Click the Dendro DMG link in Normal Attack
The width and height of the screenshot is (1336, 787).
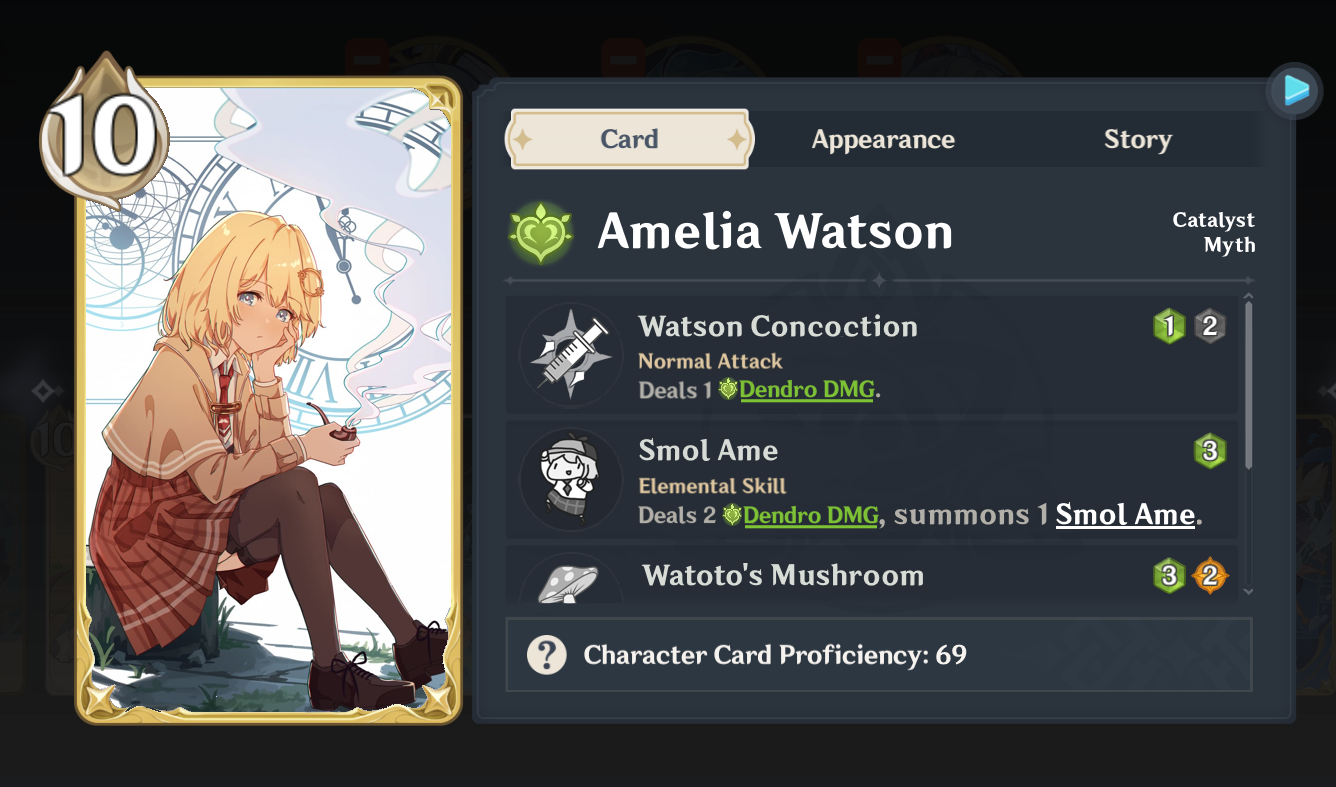[806, 390]
